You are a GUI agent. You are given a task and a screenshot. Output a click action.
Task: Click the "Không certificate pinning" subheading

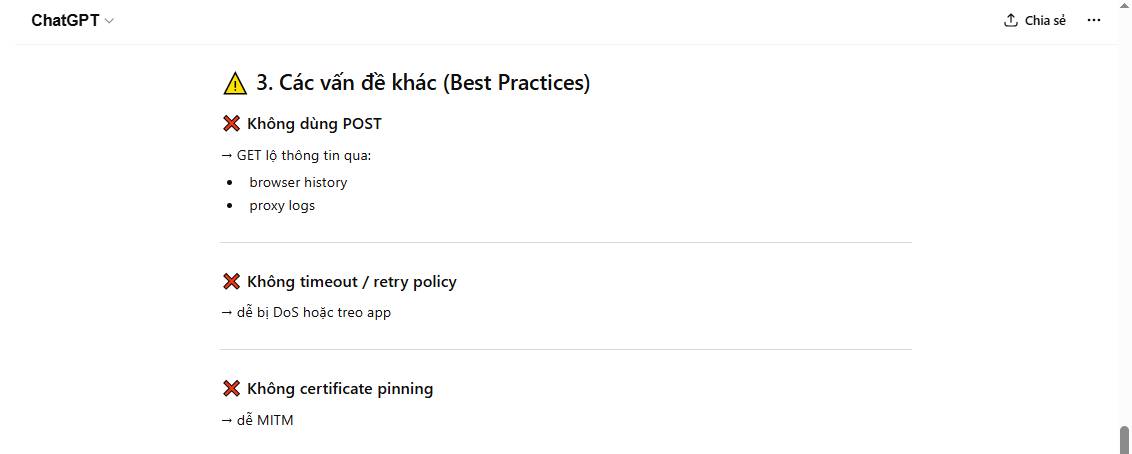coord(340,389)
